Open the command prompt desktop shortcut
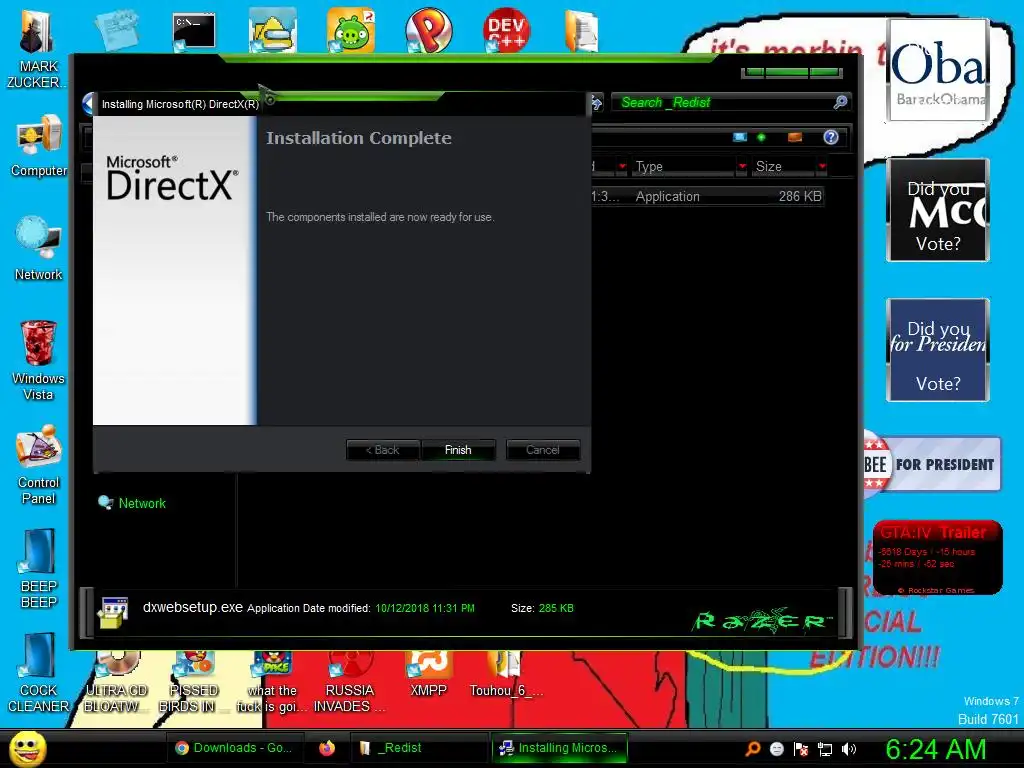This screenshot has height=768, width=1024. click(x=194, y=31)
